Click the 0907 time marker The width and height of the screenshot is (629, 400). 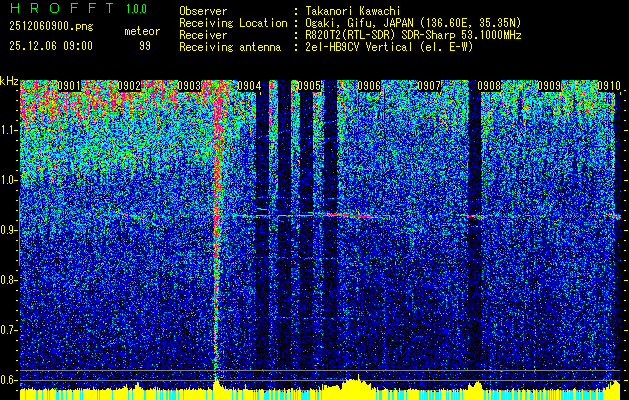point(429,86)
